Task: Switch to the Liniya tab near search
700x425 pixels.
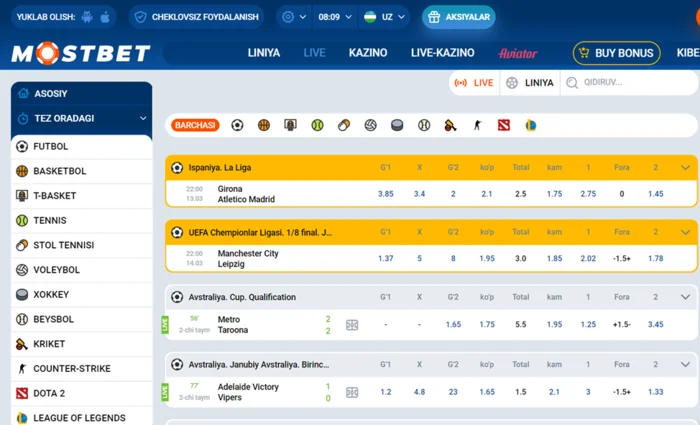Action: click(530, 83)
